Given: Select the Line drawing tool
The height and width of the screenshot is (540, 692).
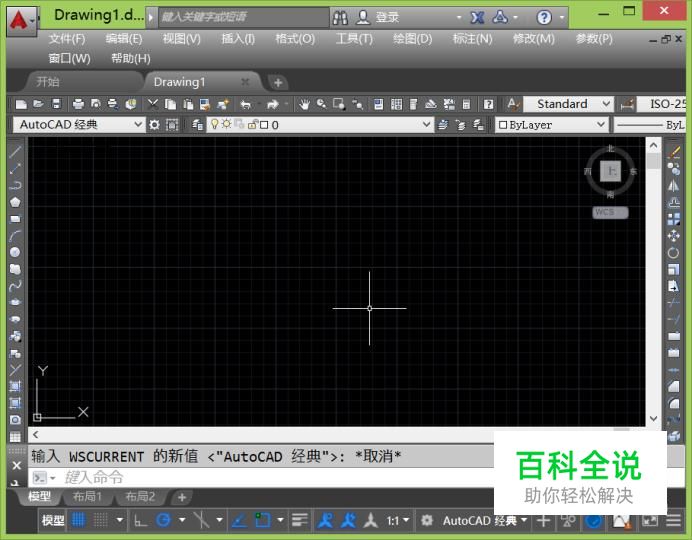Looking at the screenshot, I should click(x=15, y=152).
